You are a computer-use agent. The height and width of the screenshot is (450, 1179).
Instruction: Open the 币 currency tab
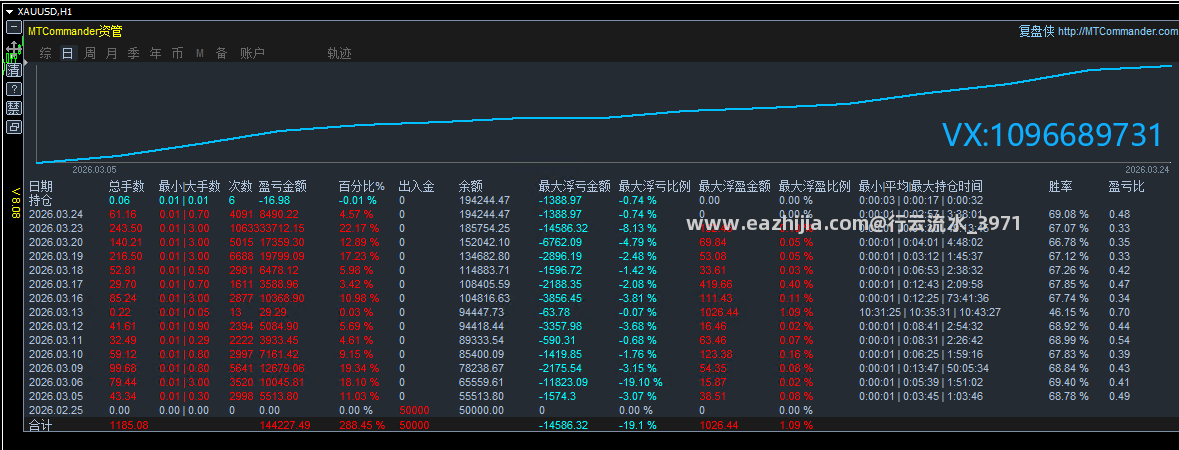pos(177,53)
